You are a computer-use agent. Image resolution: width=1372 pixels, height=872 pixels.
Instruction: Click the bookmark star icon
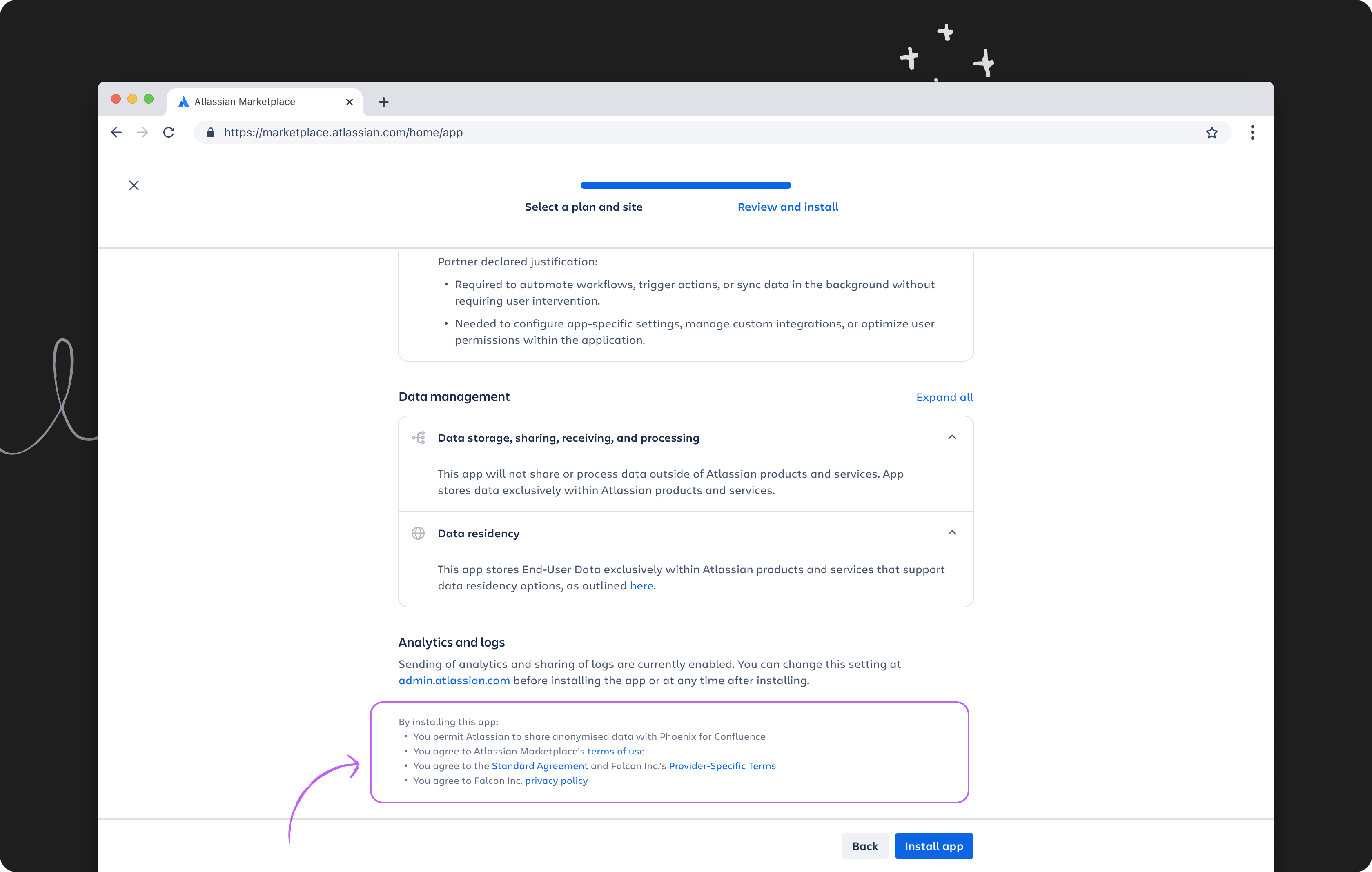coord(1212,132)
